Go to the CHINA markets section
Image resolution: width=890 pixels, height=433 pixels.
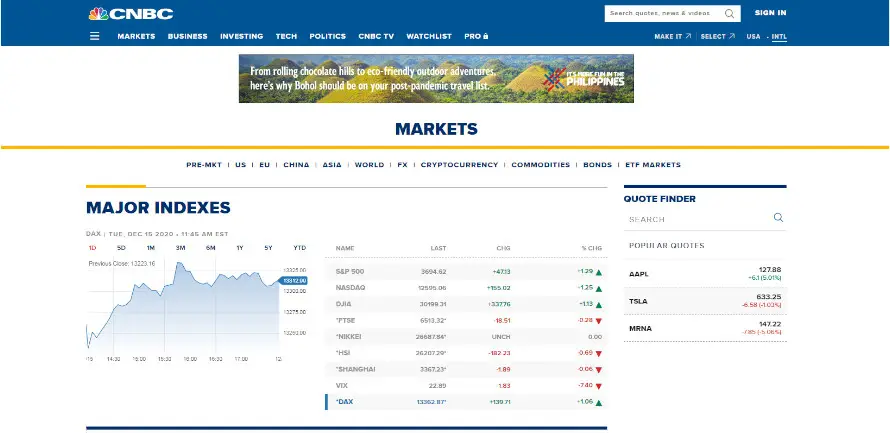pyautogui.click(x=296, y=165)
